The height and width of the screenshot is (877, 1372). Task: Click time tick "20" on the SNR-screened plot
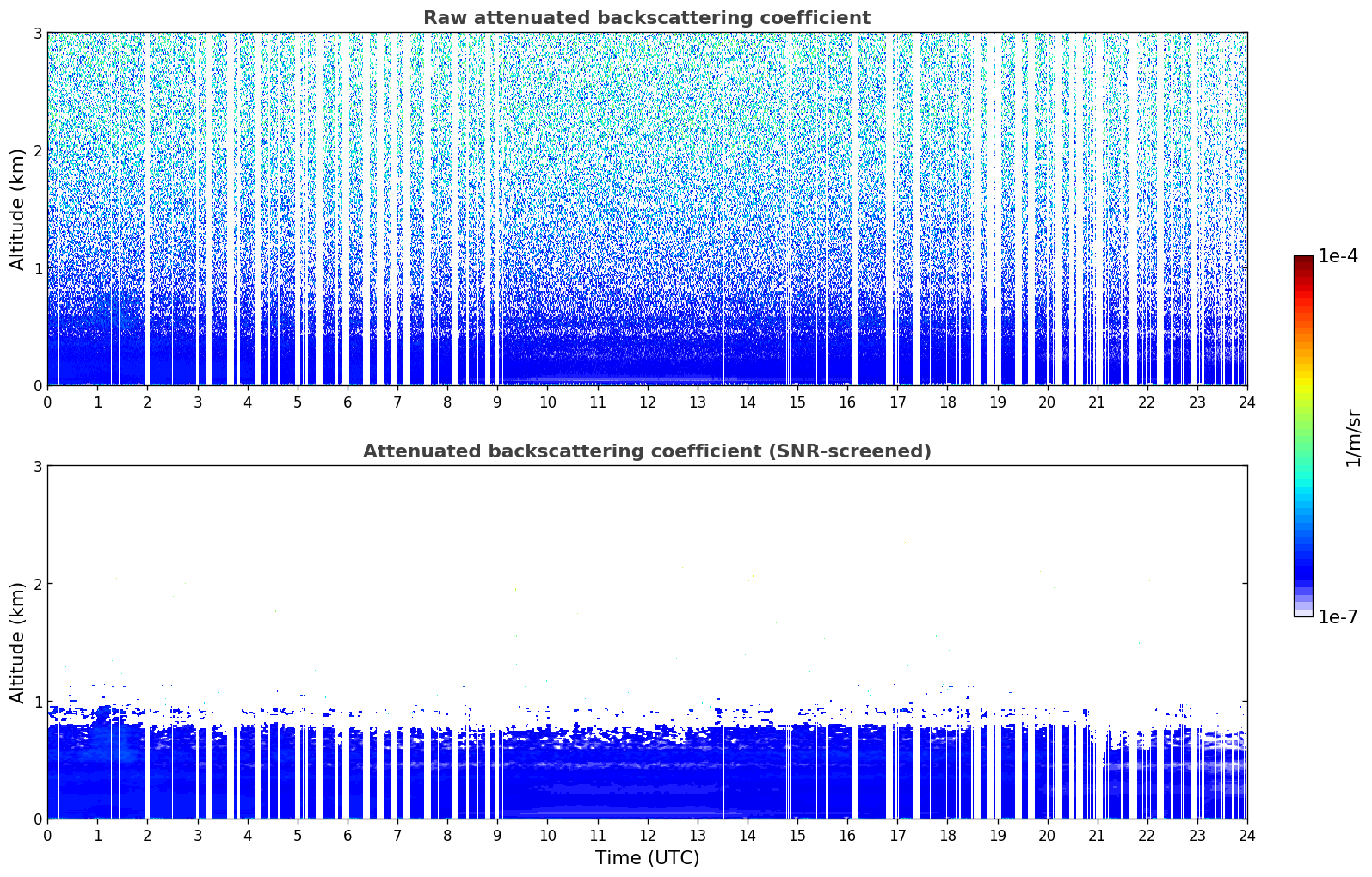[1047, 835]
